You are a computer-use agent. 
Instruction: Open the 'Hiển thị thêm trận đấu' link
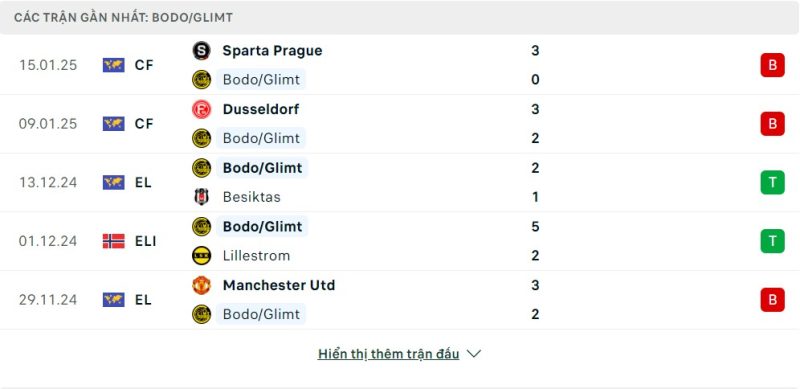tap(388, 354)
